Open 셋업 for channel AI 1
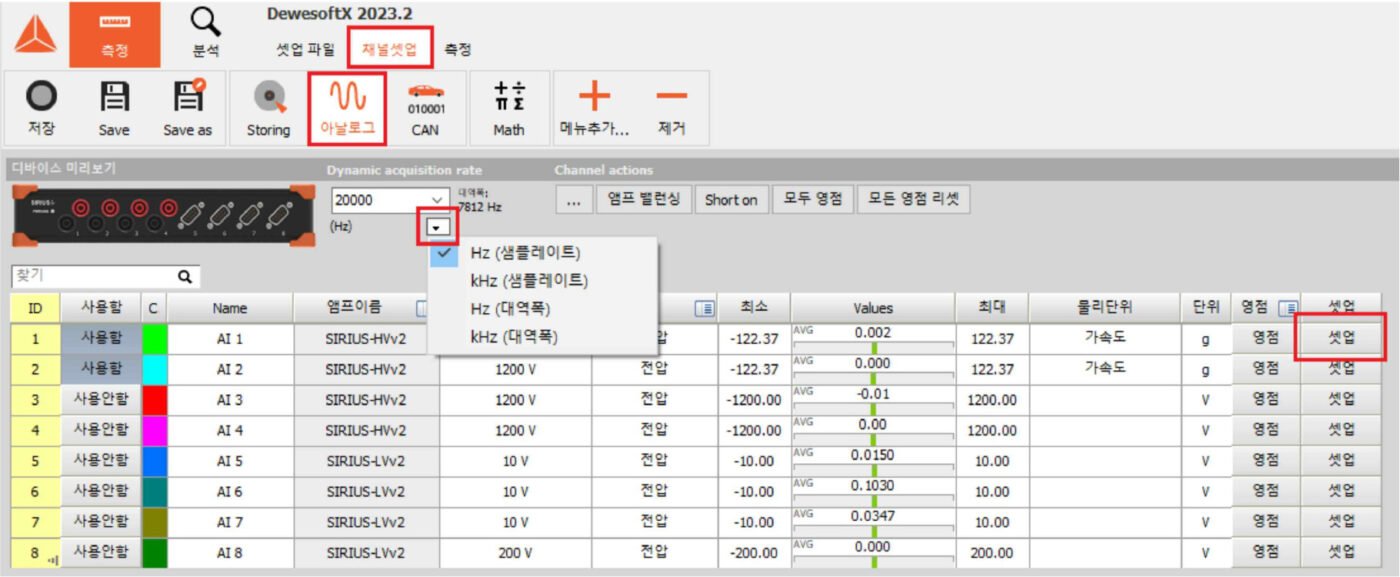 point(1341,338)
